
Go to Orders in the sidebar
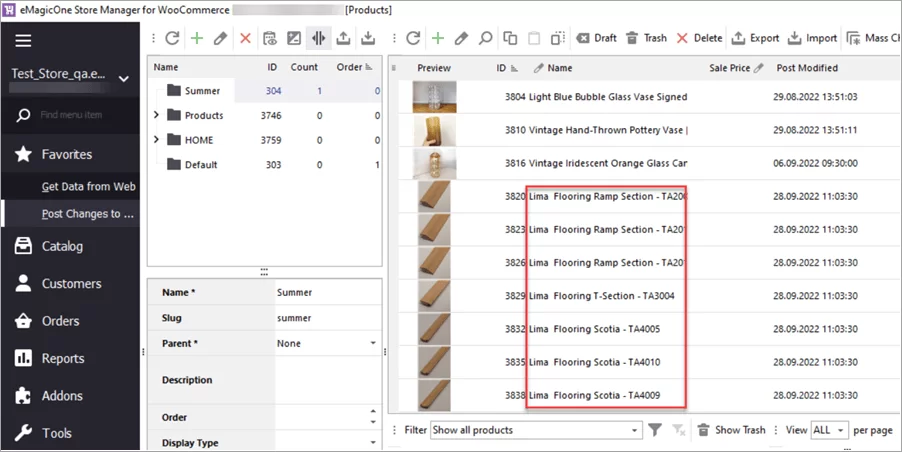(61, 321)
